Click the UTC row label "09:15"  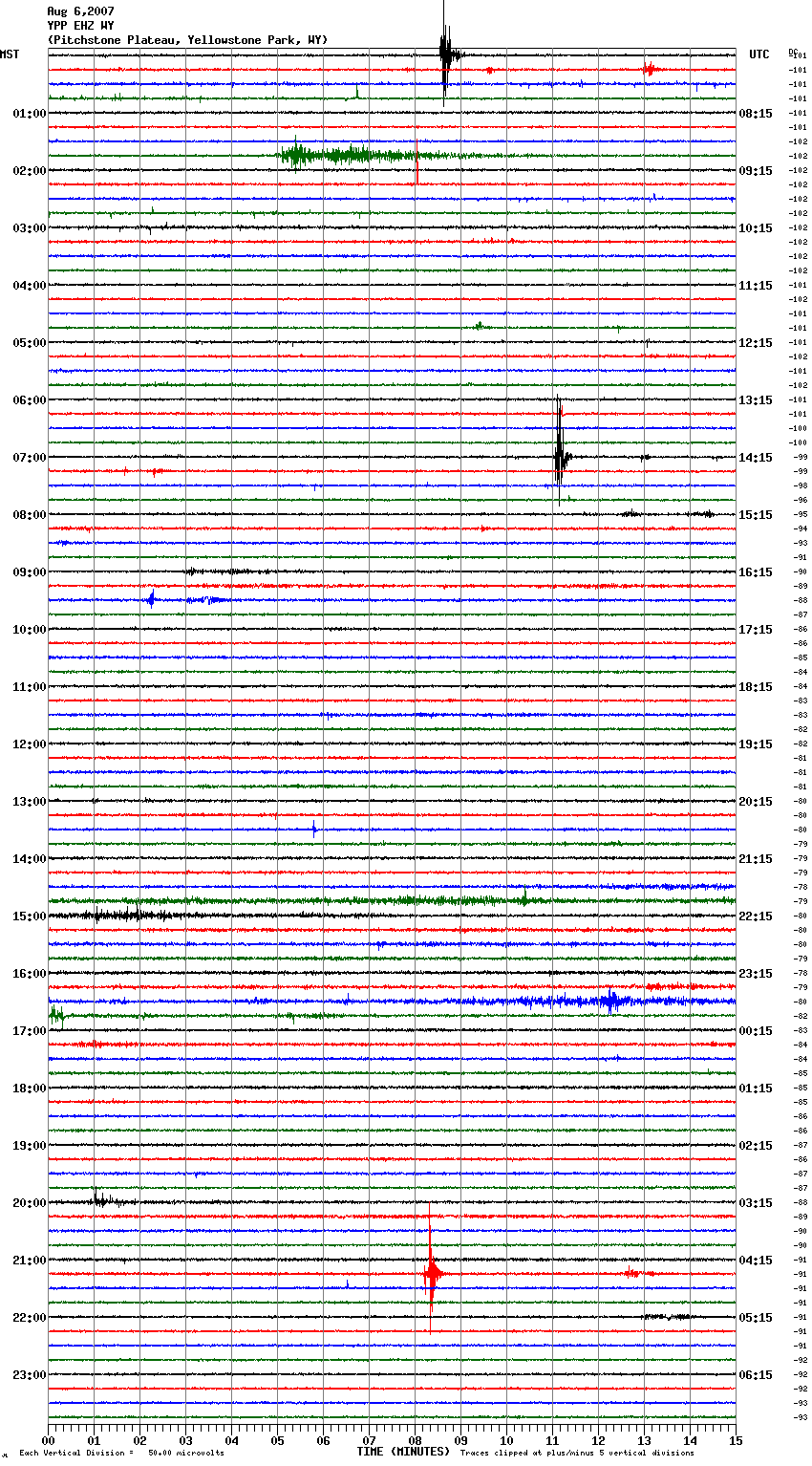(756, 171)
